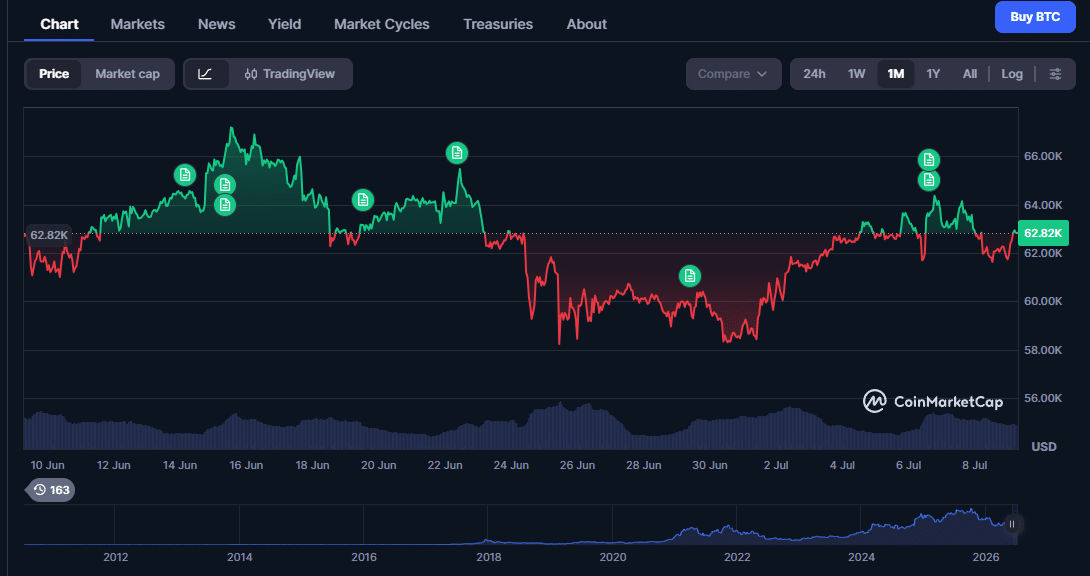The width and height of the screenshot is (1090, 576).
Task: Grab the timeline range slider handle
Action: click(x=1012, y=524)
